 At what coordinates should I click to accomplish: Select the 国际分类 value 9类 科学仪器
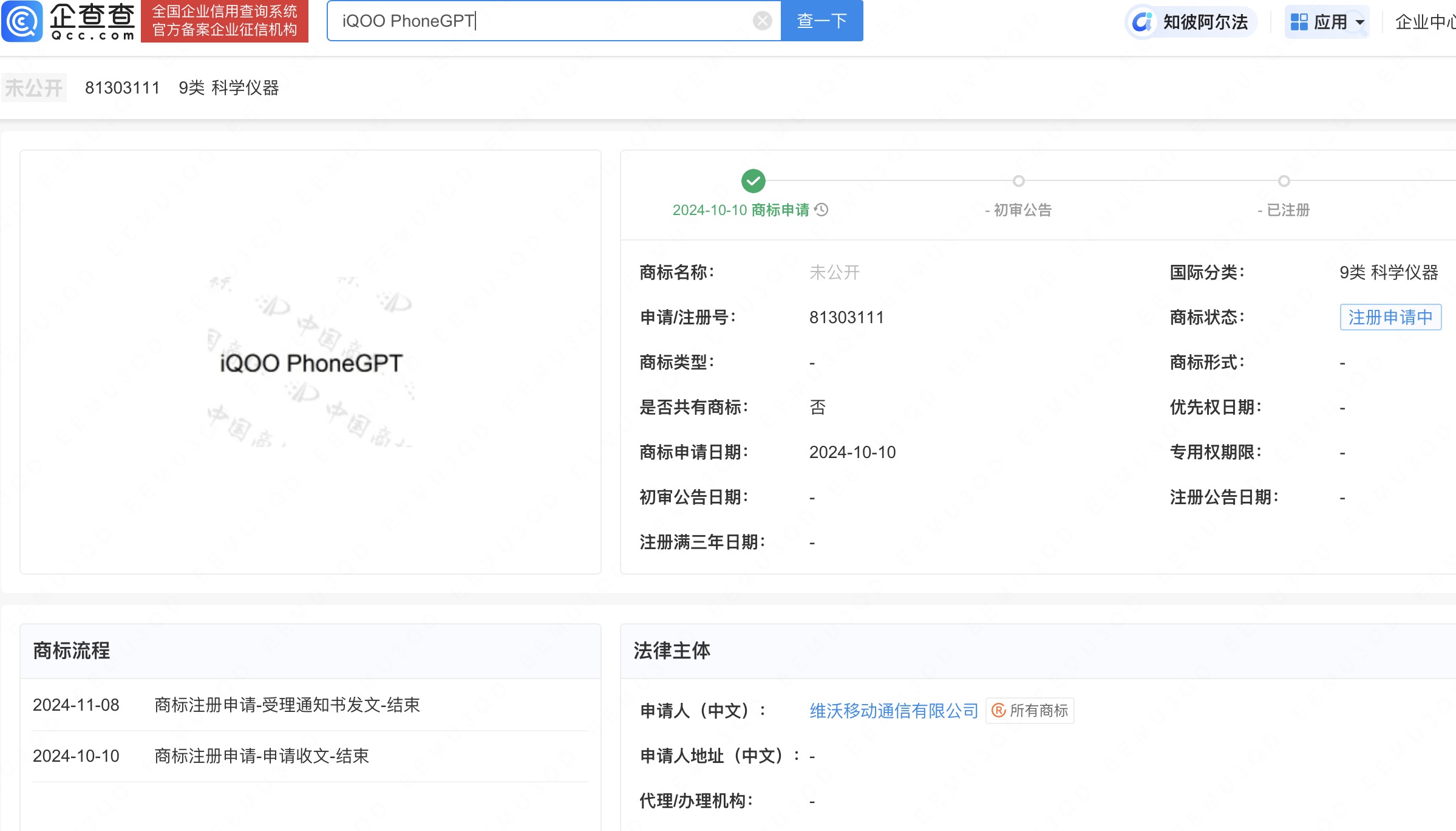point(1389,272)
